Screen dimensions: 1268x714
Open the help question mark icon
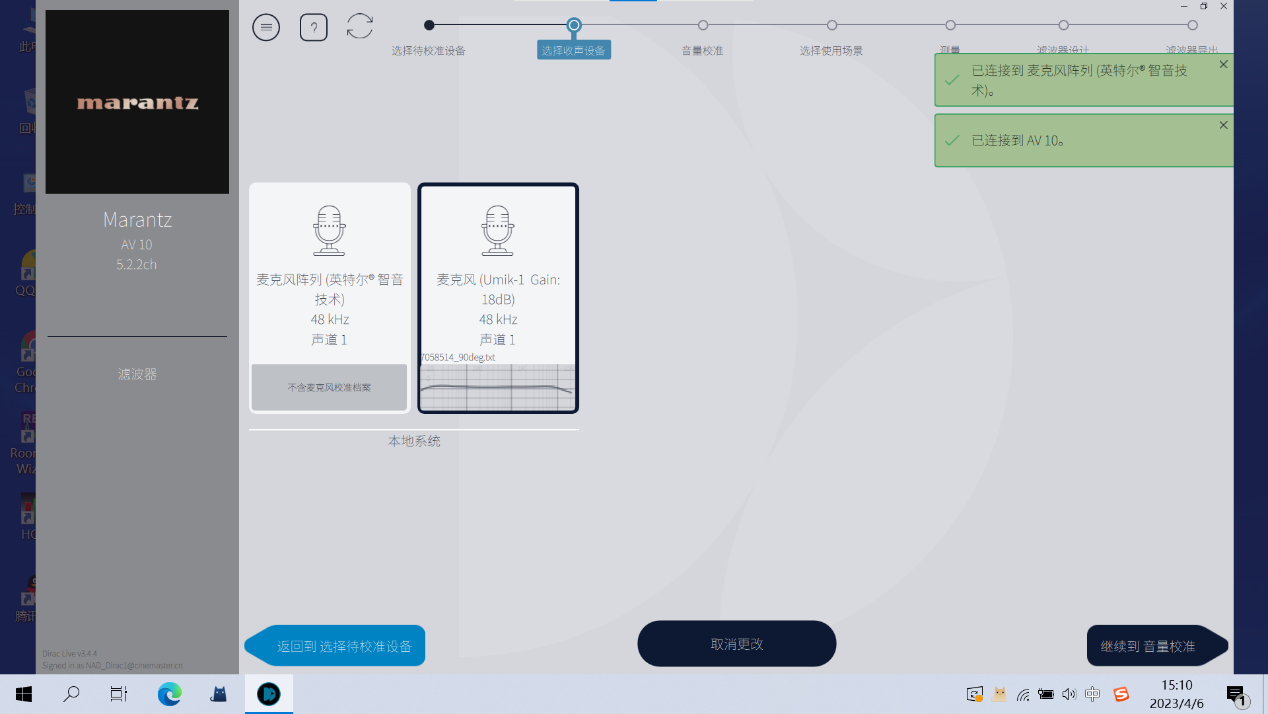click(x=314, y=27)
